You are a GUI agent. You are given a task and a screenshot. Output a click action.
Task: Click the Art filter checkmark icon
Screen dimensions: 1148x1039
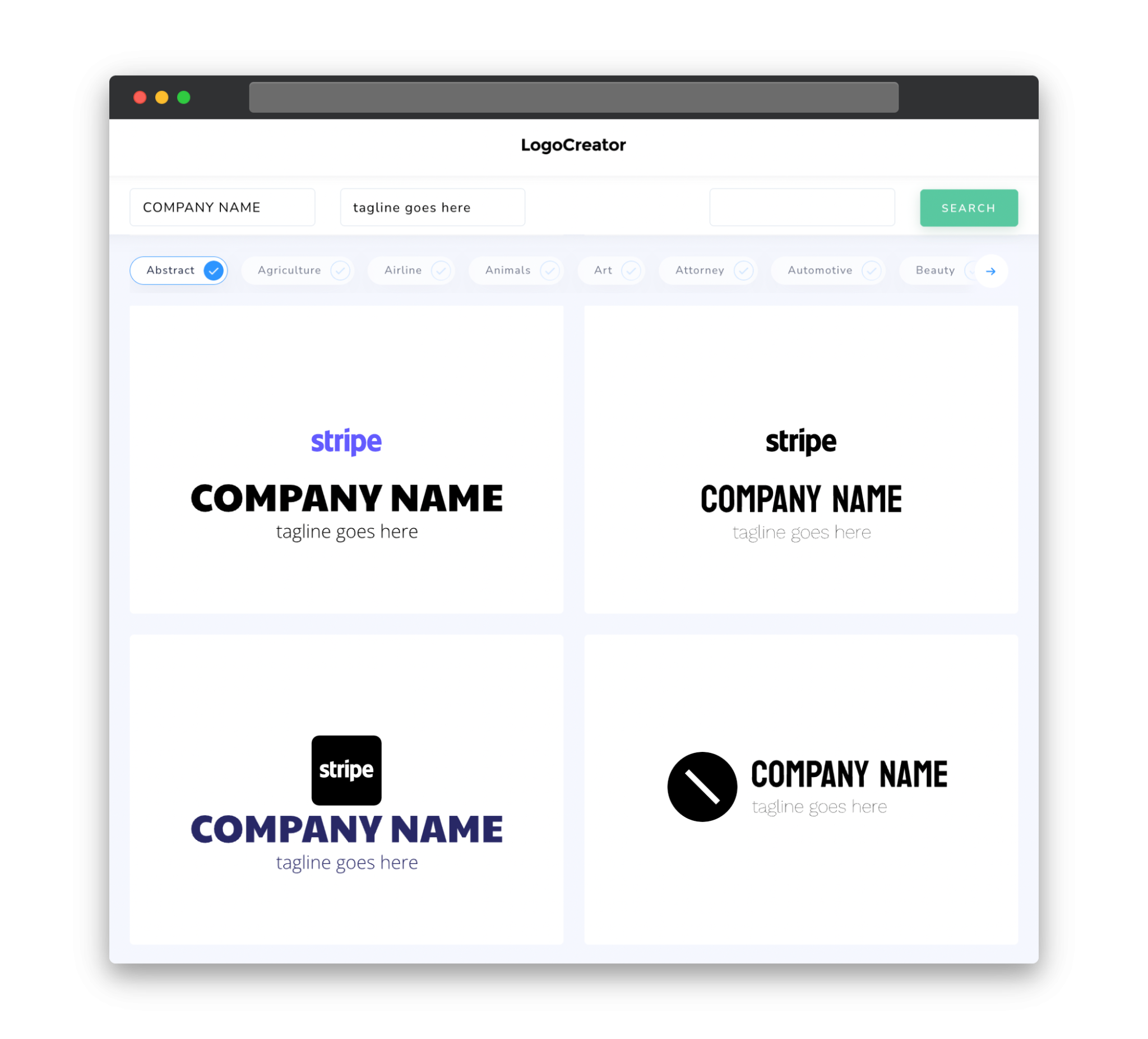click(x=631, y=270)
